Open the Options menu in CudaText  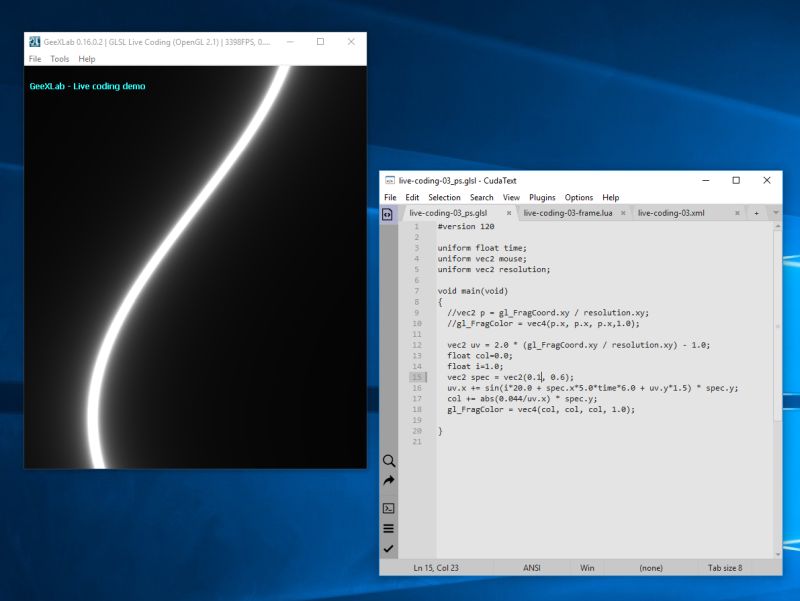(x=579, y=197)
